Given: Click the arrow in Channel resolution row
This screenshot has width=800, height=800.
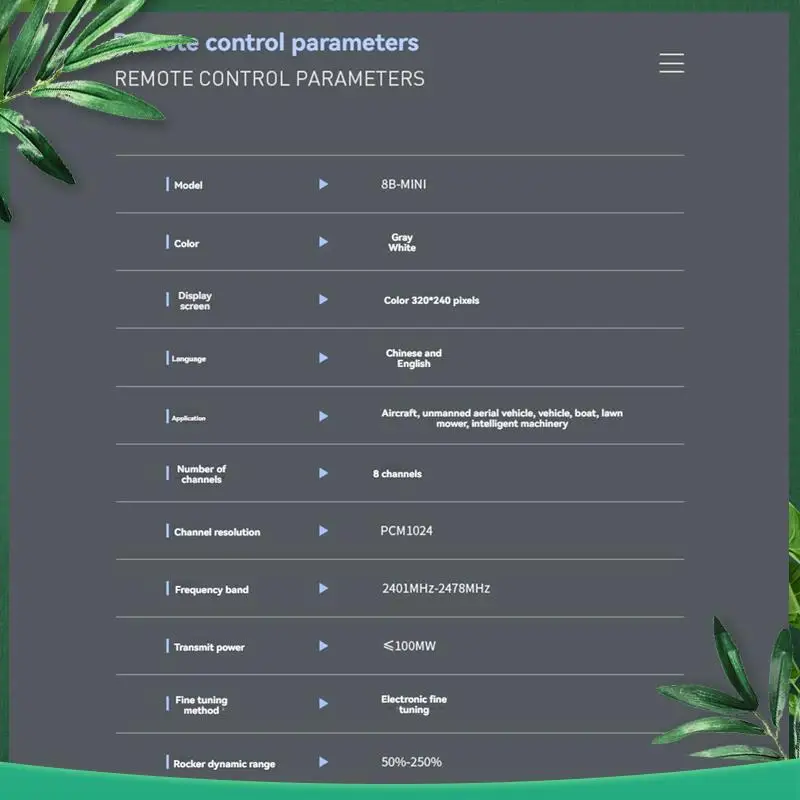Looking at the screenshot, I should [323, 531].
